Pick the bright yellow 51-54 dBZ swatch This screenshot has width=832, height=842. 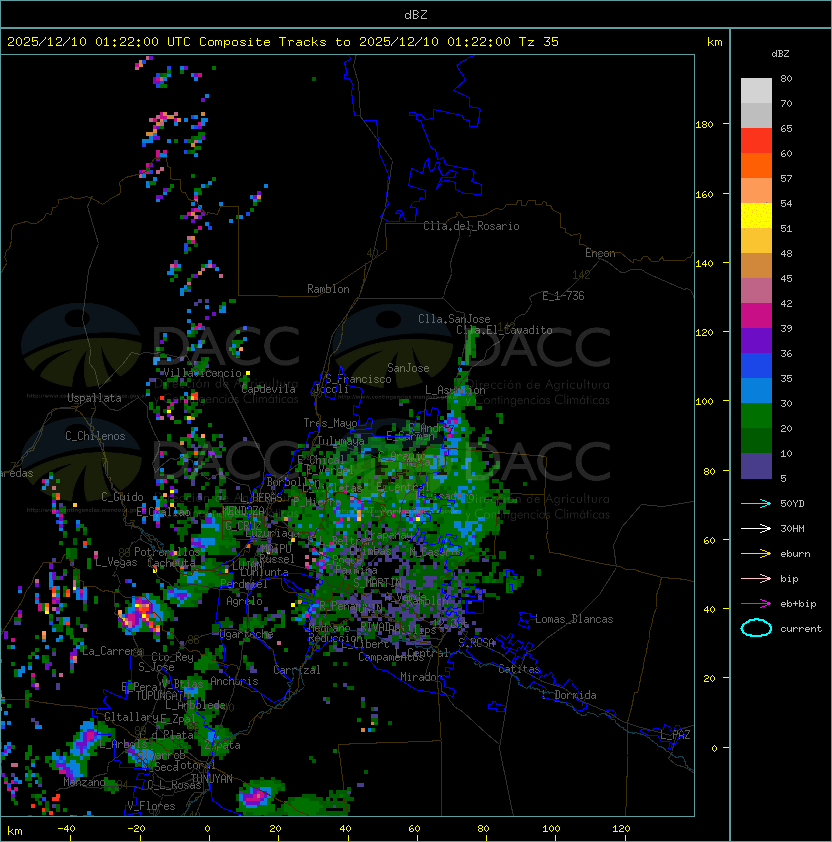(x=756, y=215)
